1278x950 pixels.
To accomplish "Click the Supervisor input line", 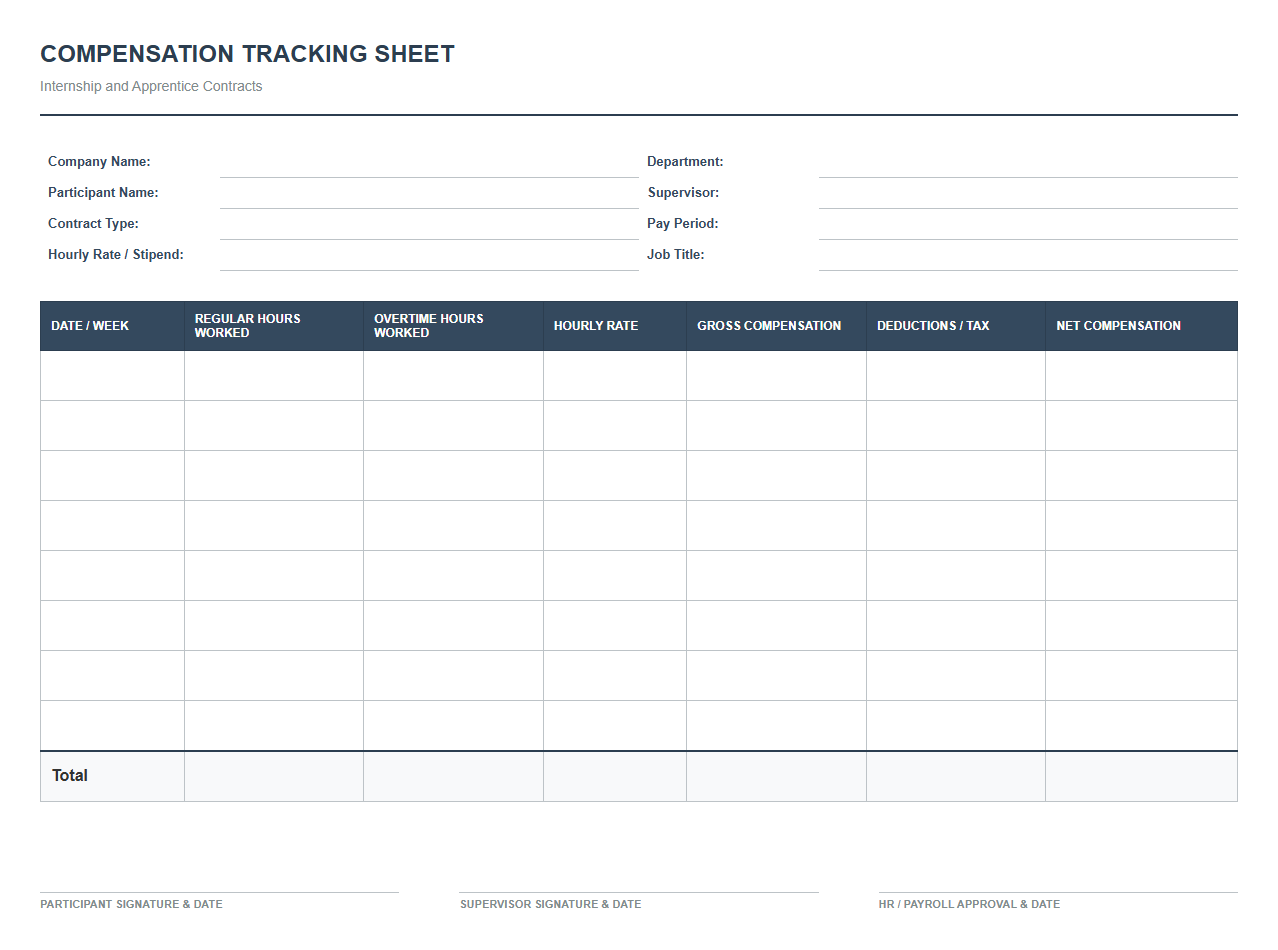I will (1028, 193).
